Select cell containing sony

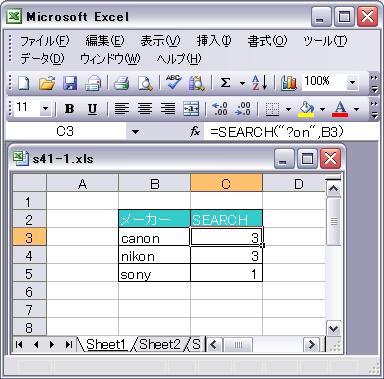pyautogui.click(x=154, y=273)
